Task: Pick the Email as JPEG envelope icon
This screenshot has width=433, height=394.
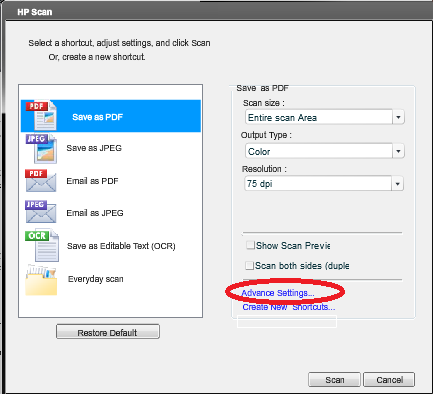Action: [x=41, y=211]
